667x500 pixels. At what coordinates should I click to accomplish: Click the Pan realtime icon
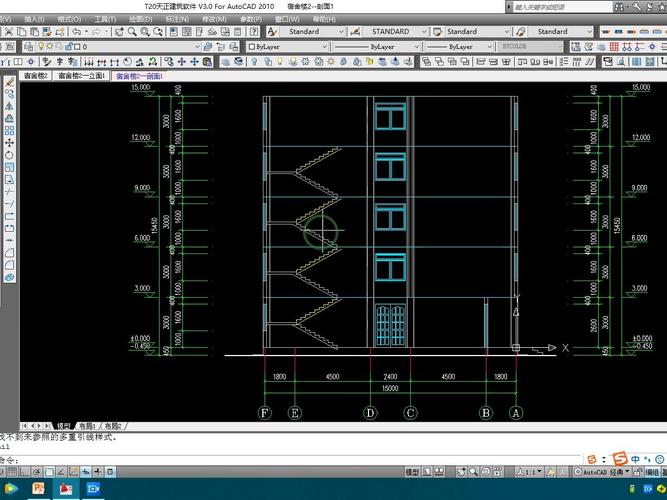(x=120, y=32)
